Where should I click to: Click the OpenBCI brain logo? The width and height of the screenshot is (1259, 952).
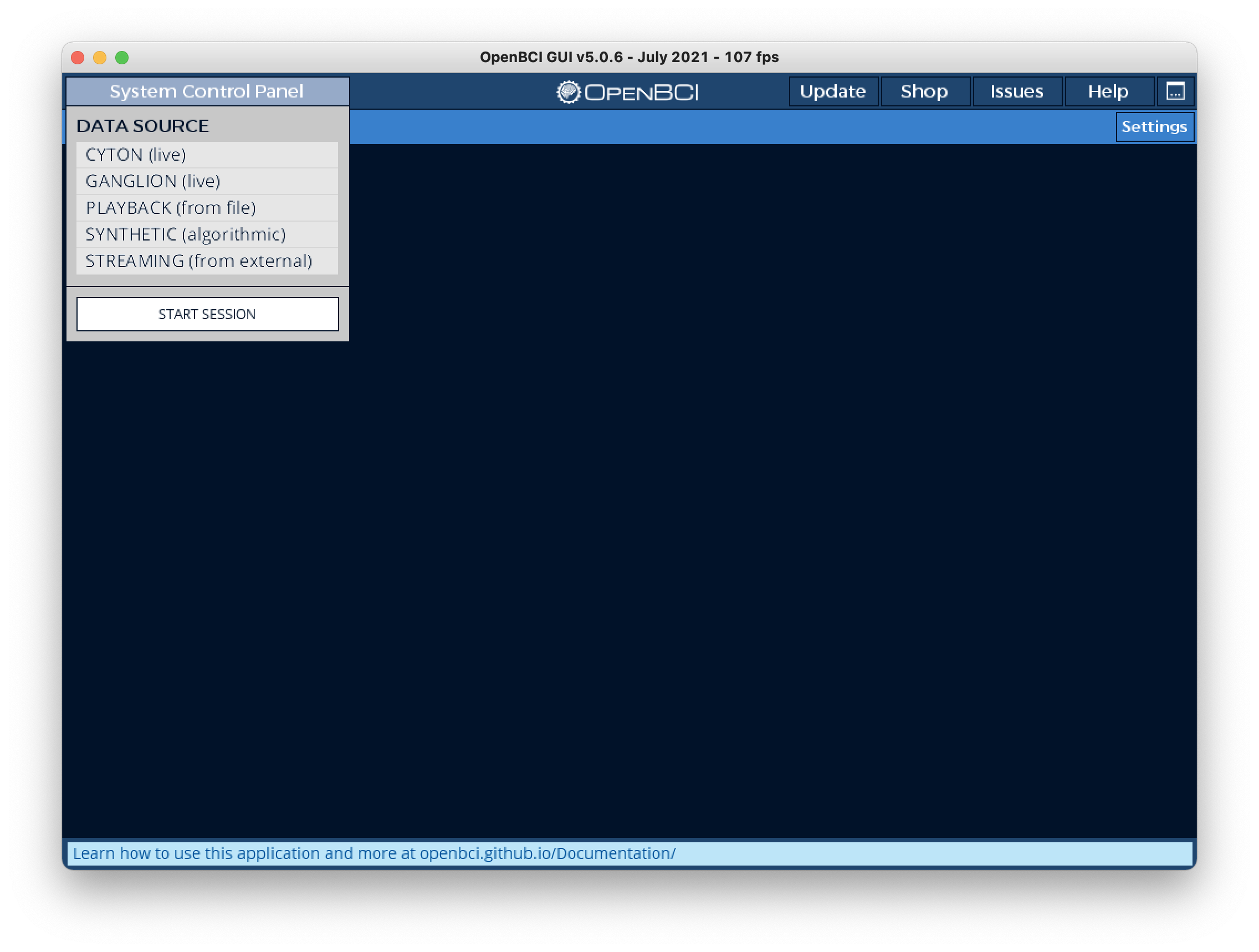click(x=568, y=91)
